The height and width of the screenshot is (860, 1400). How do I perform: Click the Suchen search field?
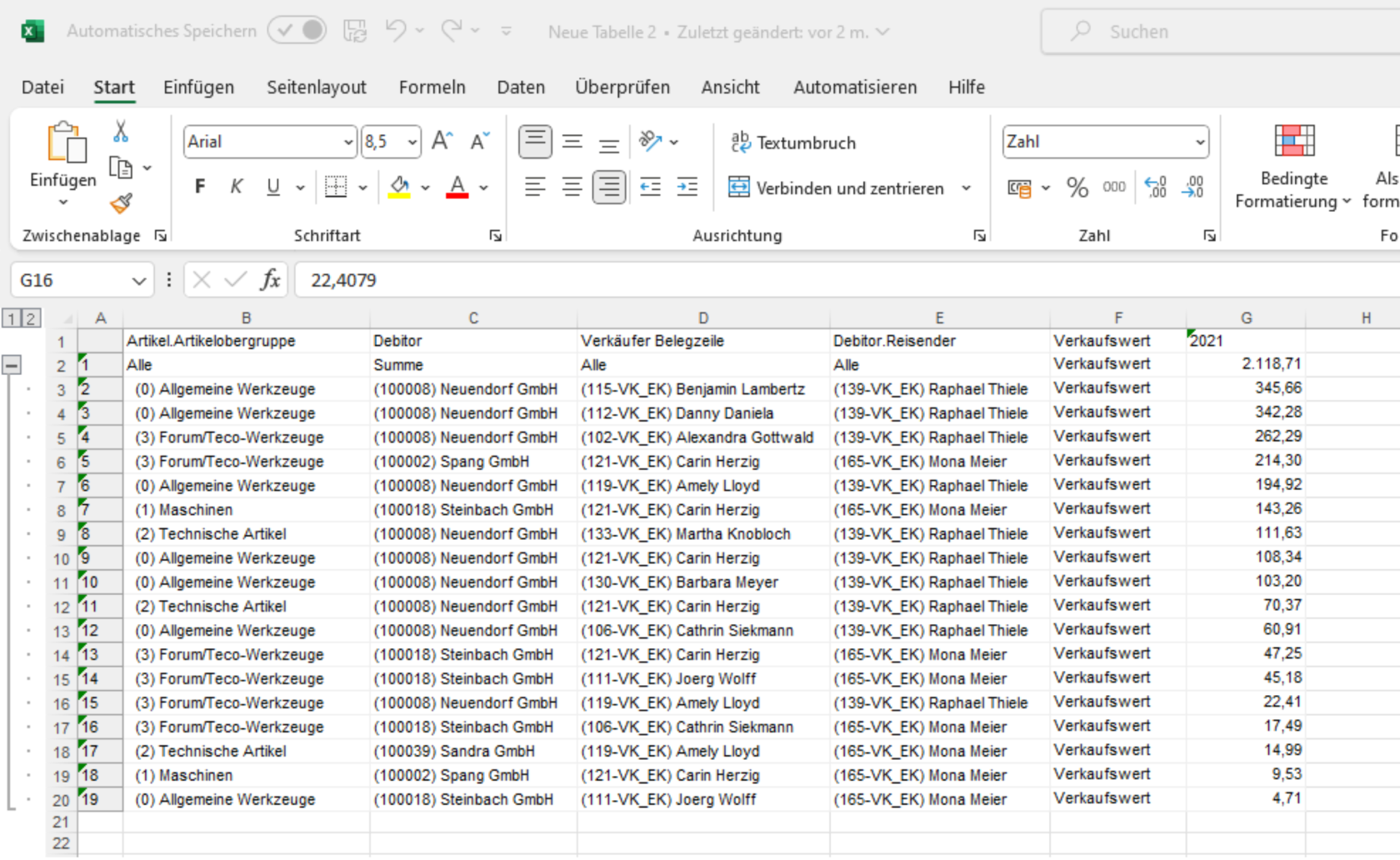(1221, 32)
